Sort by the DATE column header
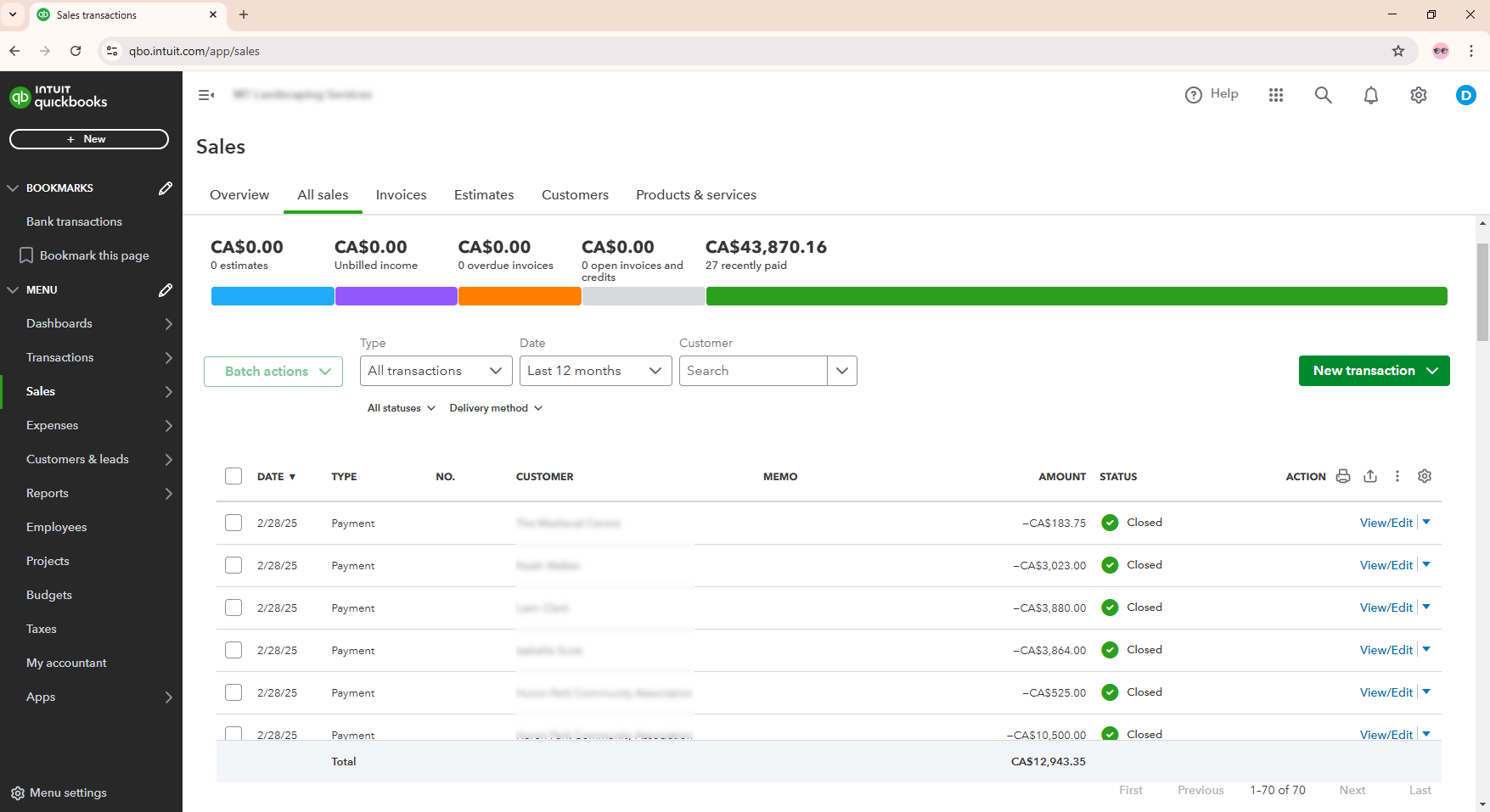Image resolution: width=1490 pixels, height=812 pixels. point(276,477)
